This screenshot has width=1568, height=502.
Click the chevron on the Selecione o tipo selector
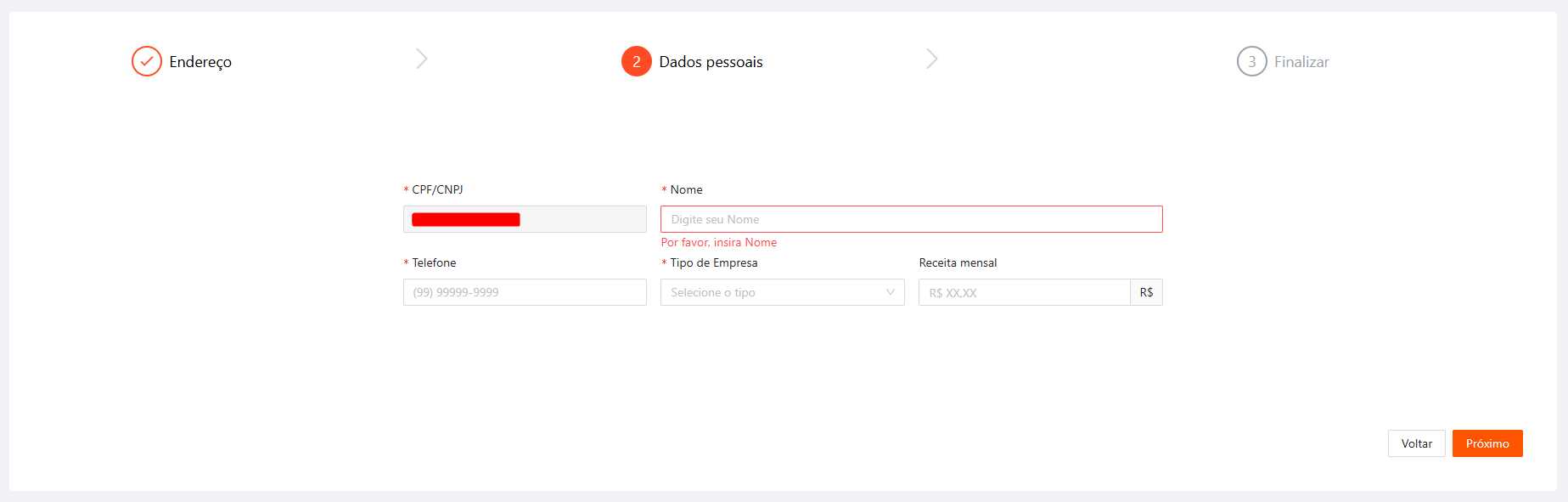(890, 292)
